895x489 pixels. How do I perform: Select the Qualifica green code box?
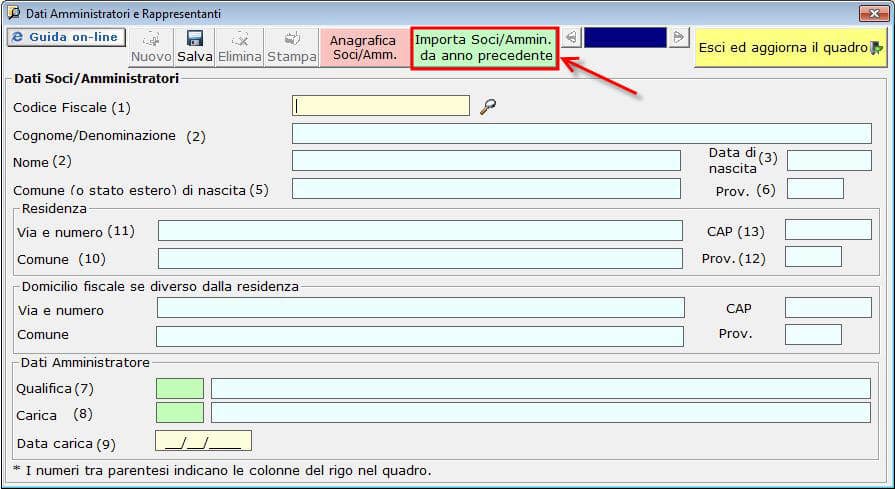pyautogui.click(x=180, y=388)
